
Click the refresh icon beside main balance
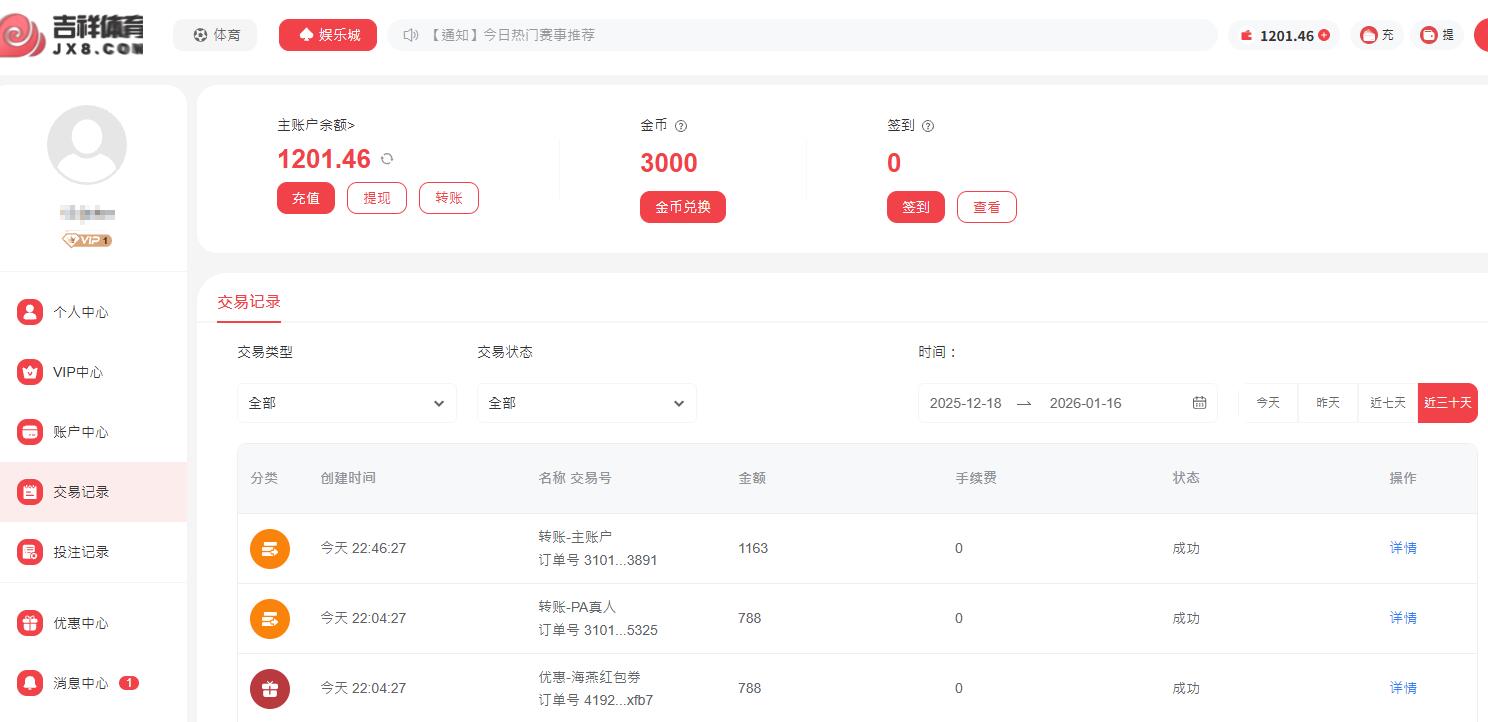coord(387,159)
